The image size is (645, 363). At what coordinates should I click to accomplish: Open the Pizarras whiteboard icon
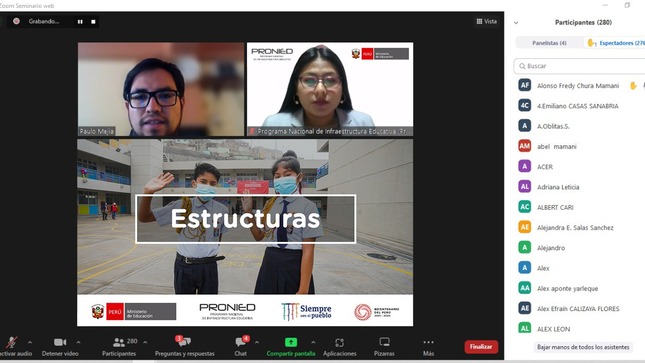(384, 342)
